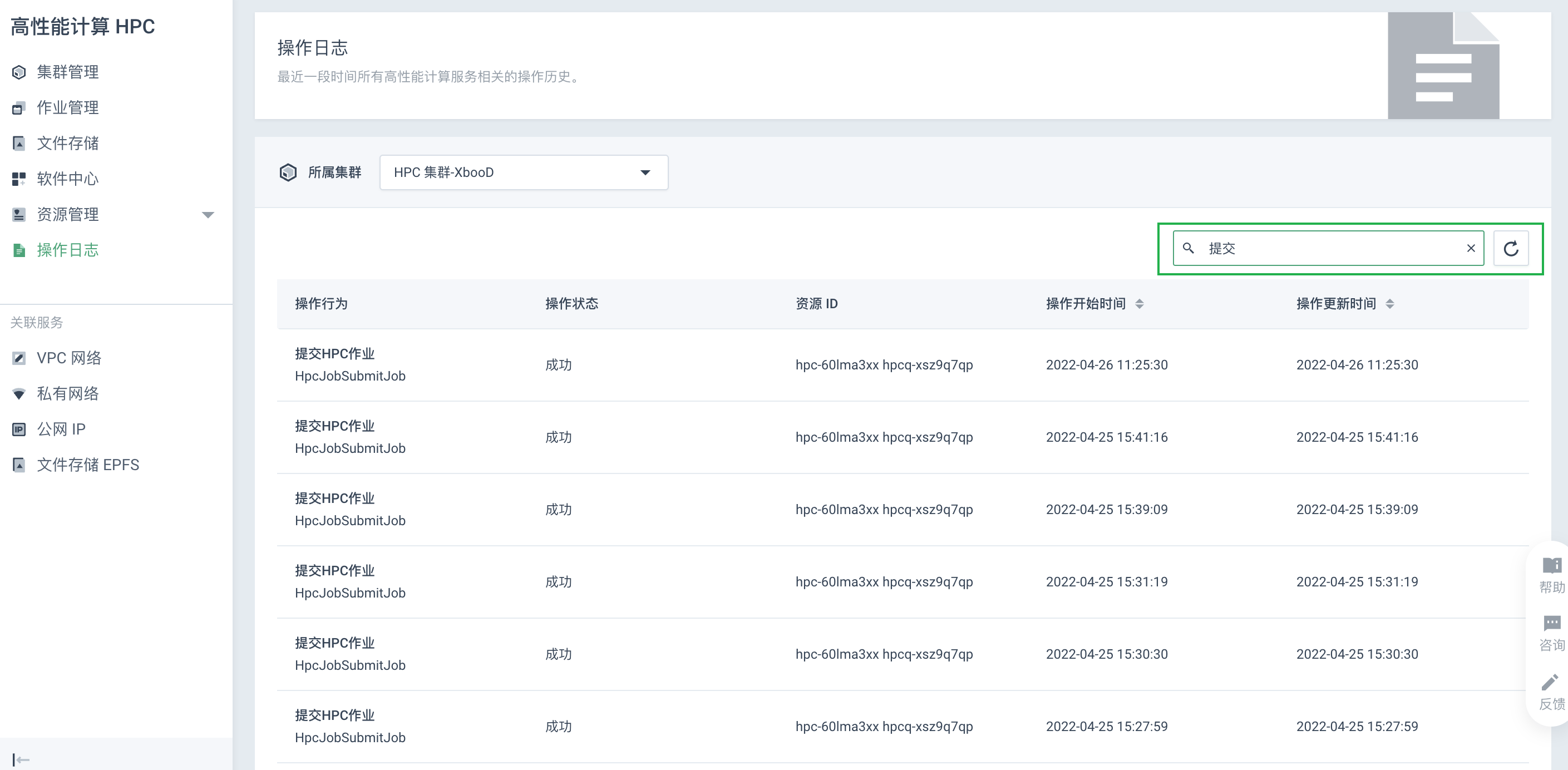Click 提交HPC作业 in the 11:25:30 row
Viewport: 1568px width, 770px height.
(x=335, y=354)
